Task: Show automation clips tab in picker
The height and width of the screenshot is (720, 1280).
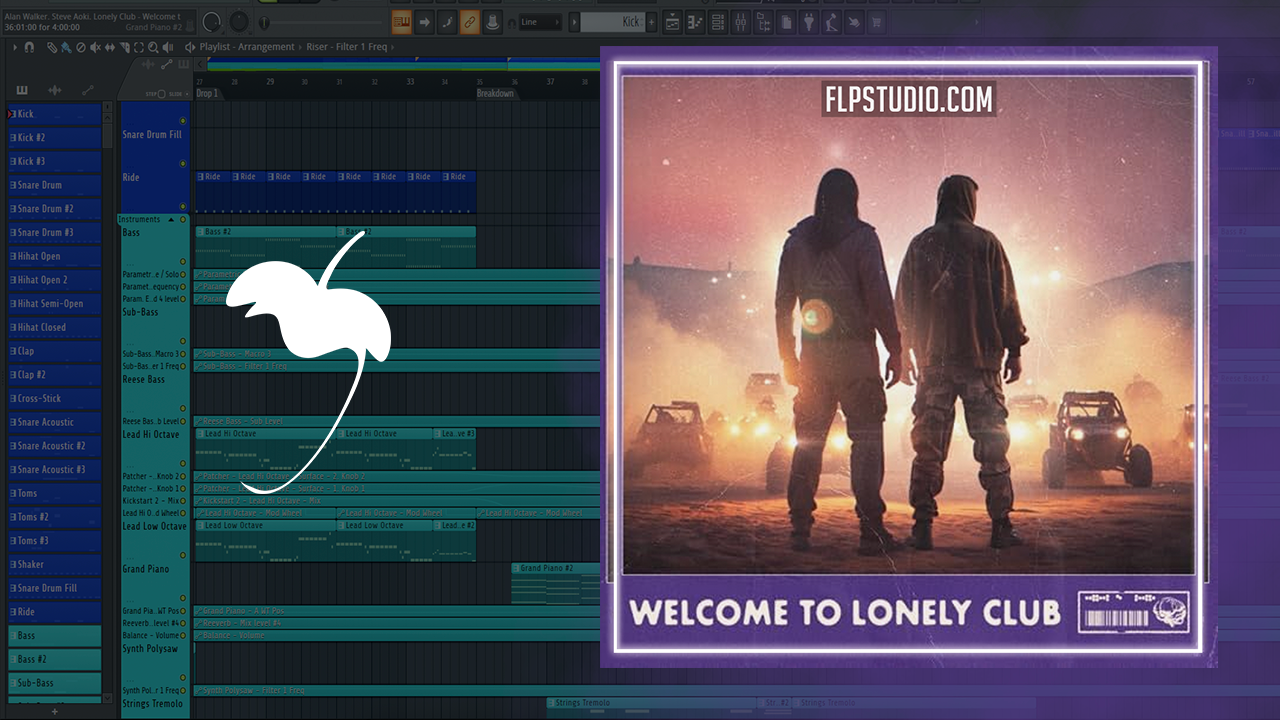Action: [88, 91]
